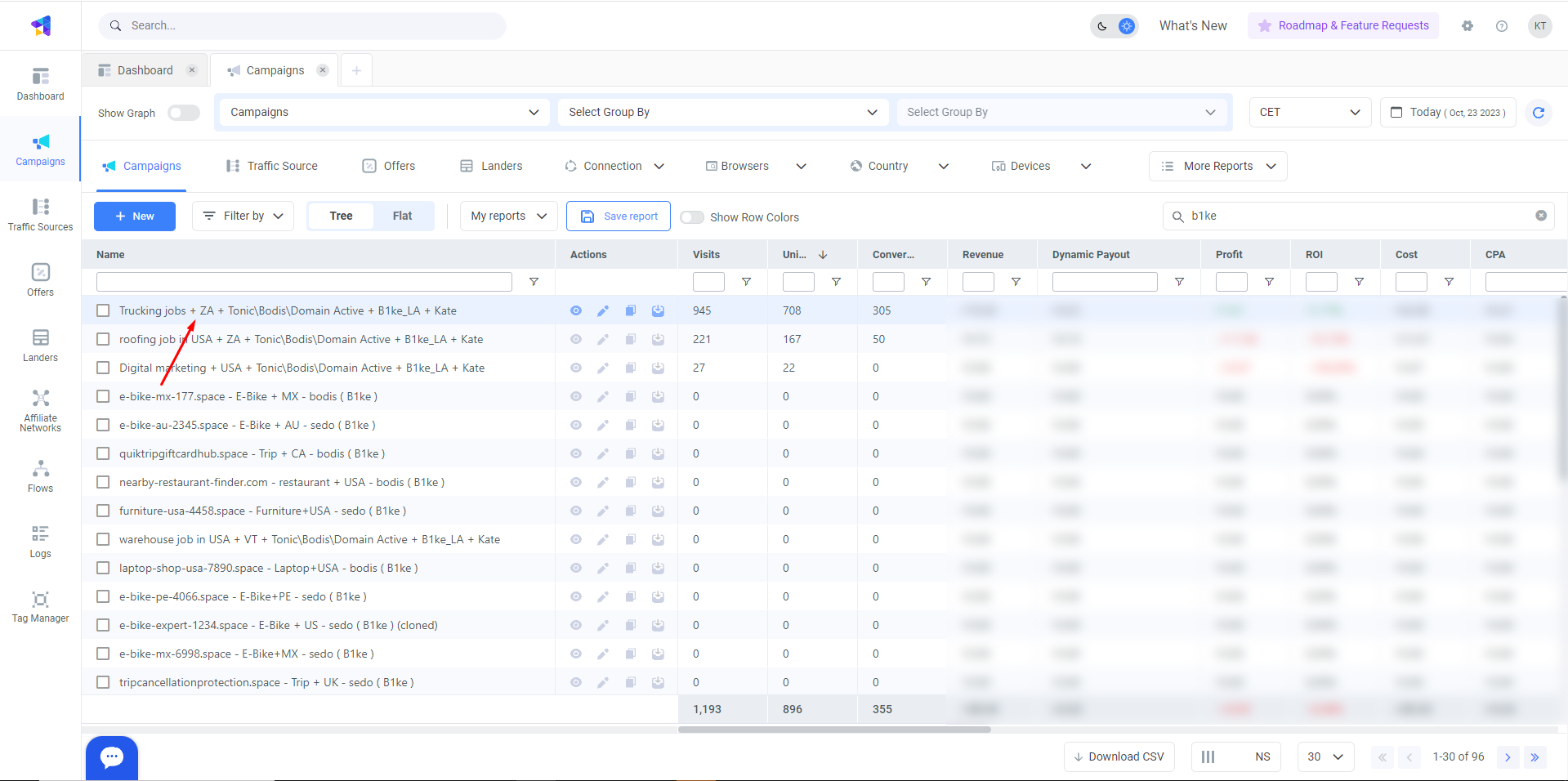Screen dimensions: 1568x781
Task: Expand My reports dropdown
Action: 508,216
